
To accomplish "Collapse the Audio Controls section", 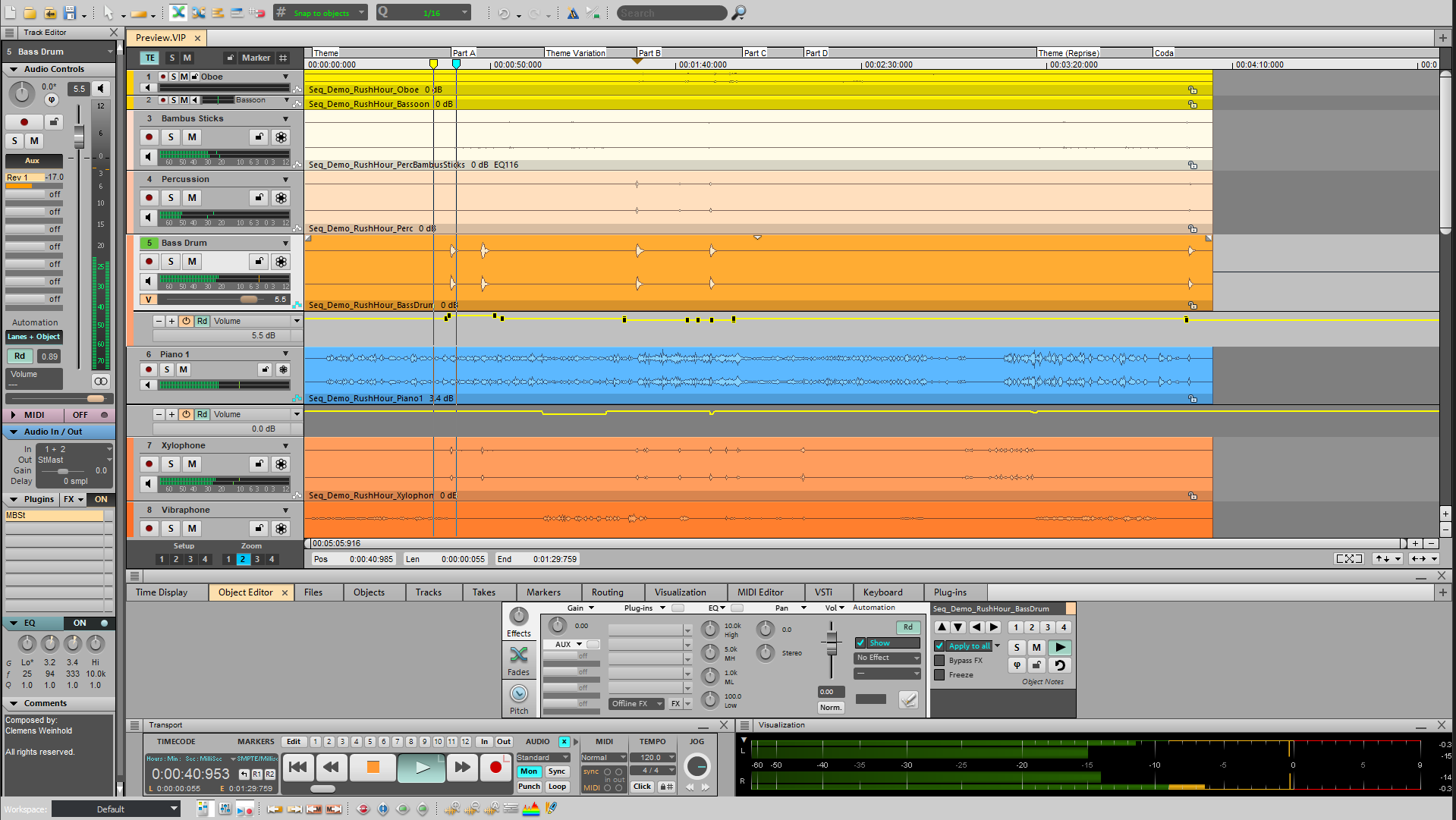I will click(14, 69).
